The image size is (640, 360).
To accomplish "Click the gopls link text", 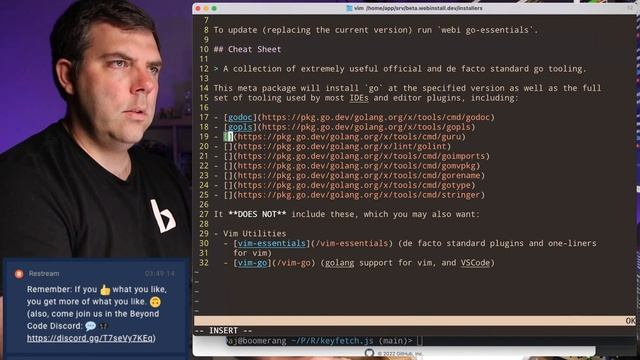I will tap(240, 127).
